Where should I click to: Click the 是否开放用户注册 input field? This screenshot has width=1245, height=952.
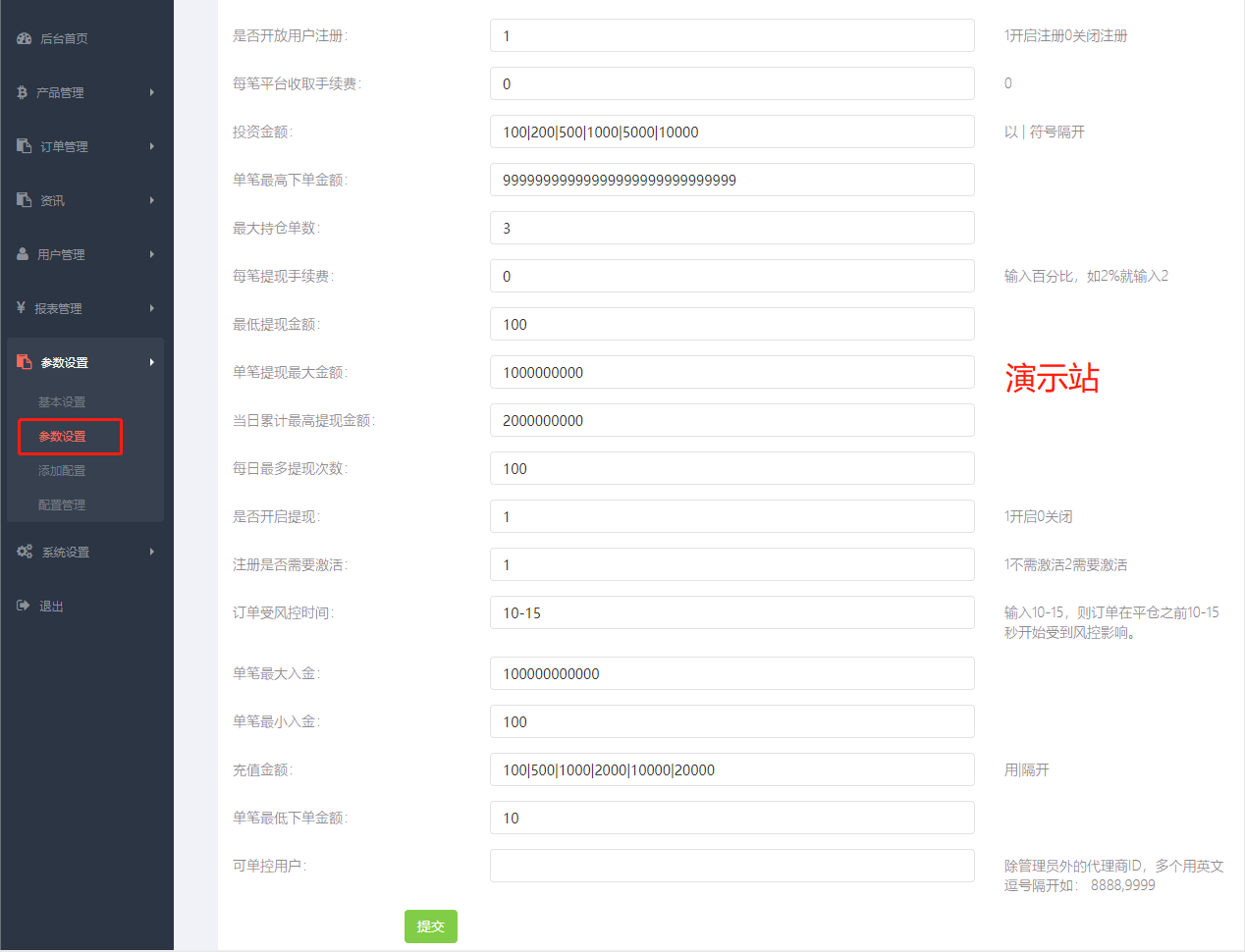(732, 35)
